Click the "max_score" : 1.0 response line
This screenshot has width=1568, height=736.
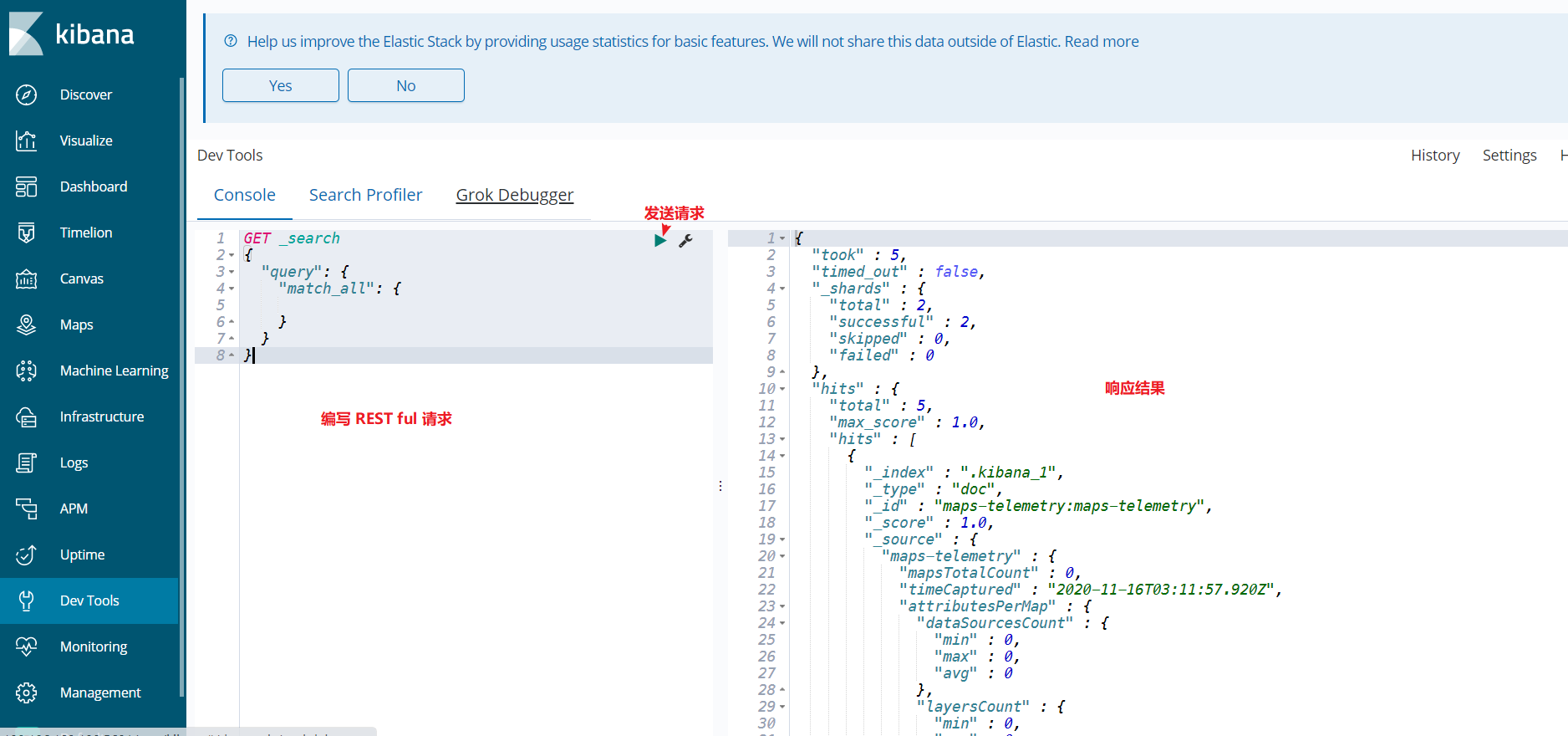click(908, 422)
